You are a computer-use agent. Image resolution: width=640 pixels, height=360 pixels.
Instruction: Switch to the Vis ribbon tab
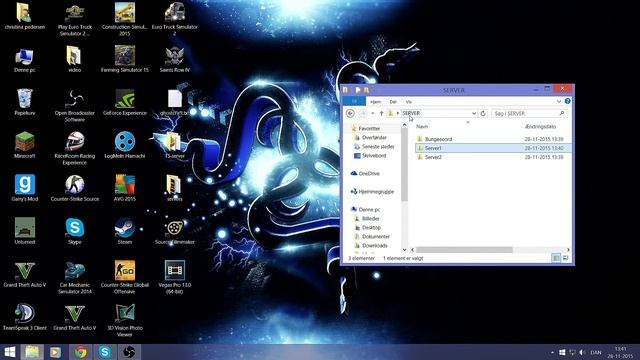pos(409,102)
